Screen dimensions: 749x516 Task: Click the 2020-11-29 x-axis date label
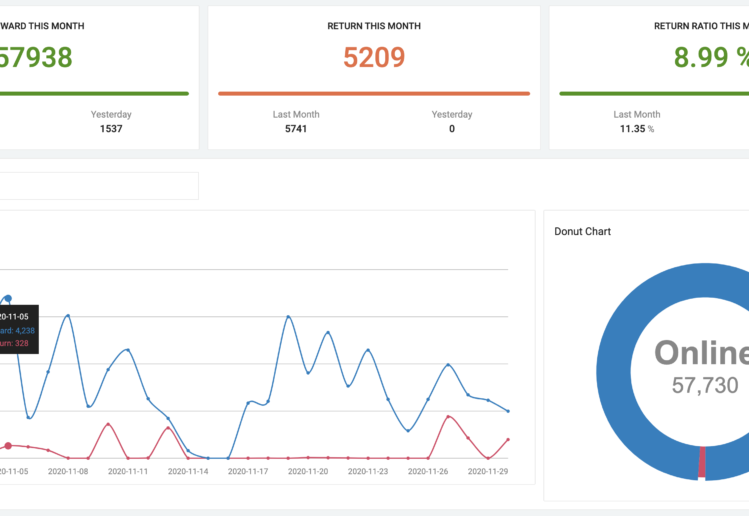click(488, 471)
